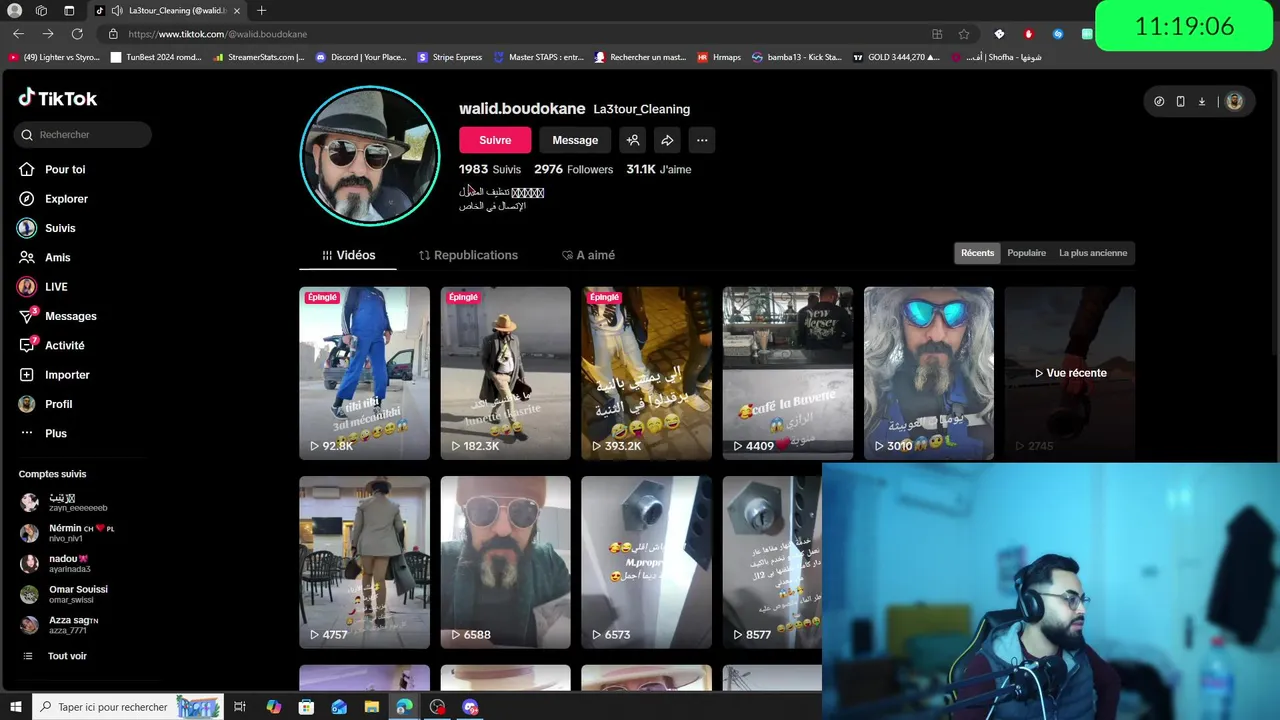Open a new browser tab
Viewport: 1280px width, 720px height.
tap(261, 11)
